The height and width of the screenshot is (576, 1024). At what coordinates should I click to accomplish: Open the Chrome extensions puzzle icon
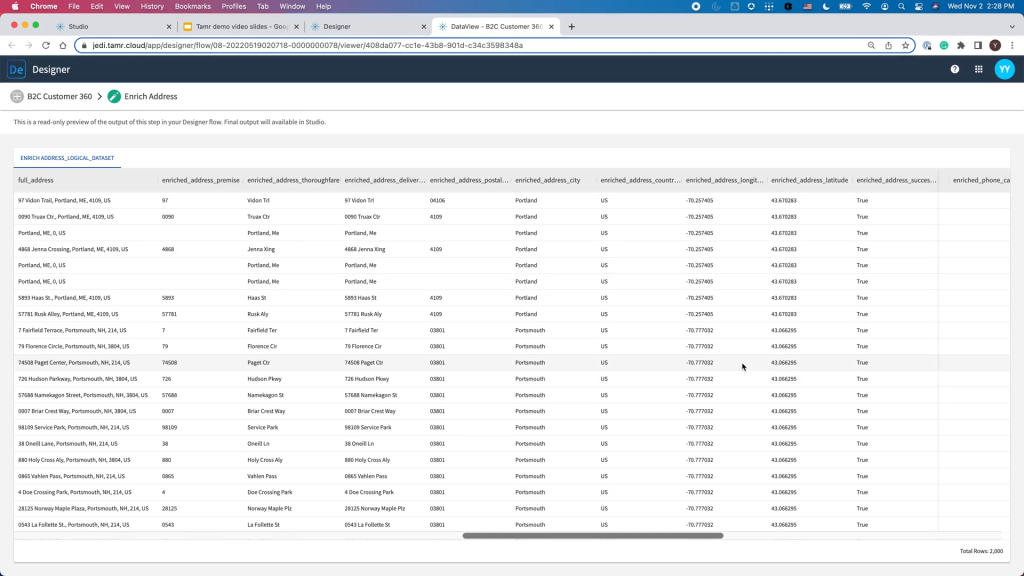click(960, 45)
